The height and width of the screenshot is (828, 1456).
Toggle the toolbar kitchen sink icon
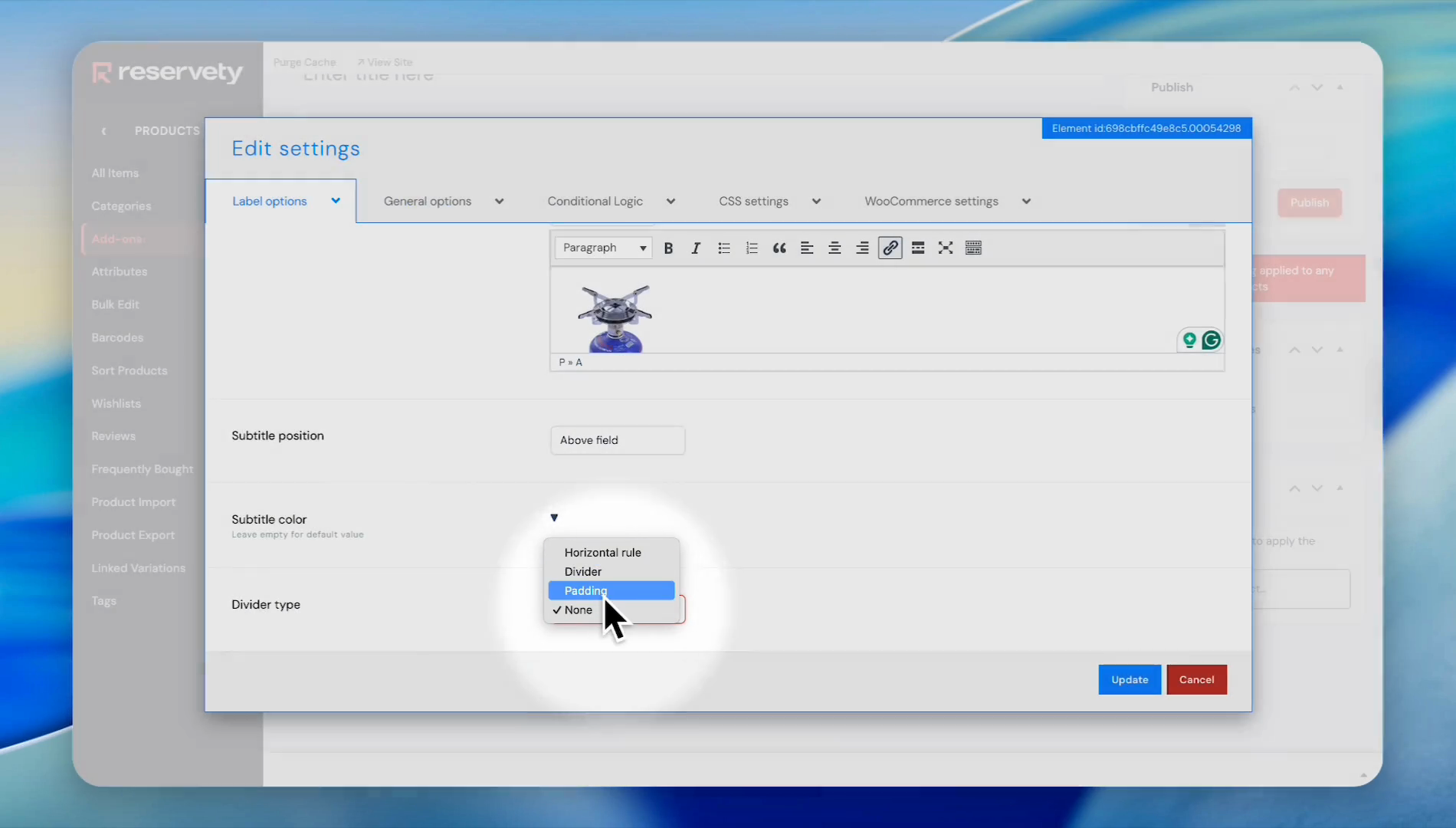[973, 248]
